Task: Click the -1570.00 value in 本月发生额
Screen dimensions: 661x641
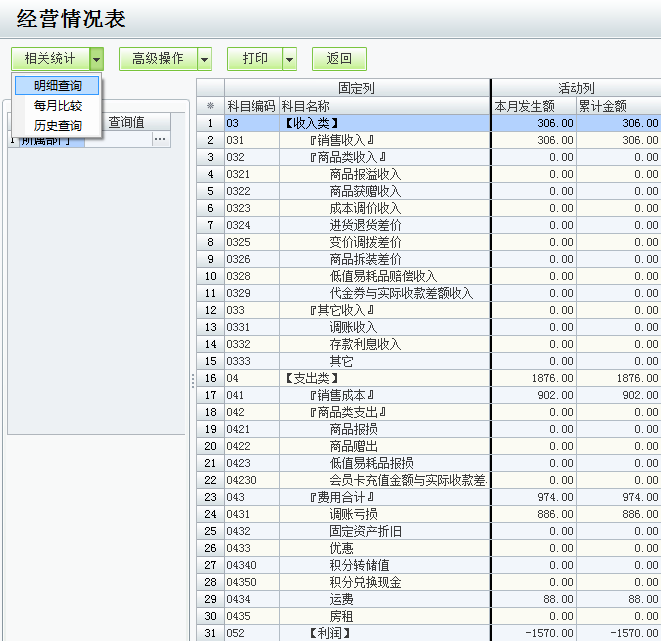Action: [549, 633]
